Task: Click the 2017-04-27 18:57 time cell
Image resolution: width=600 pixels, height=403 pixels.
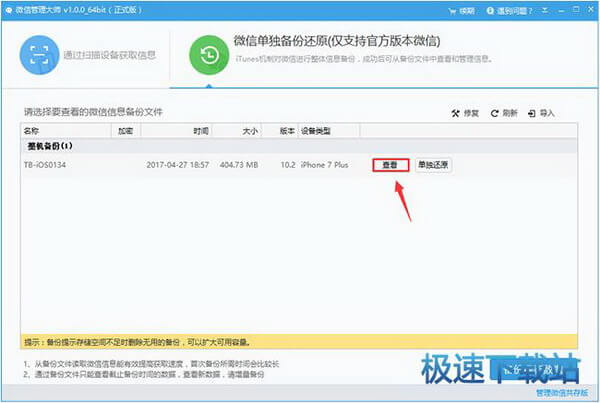Action: (178, 165)
